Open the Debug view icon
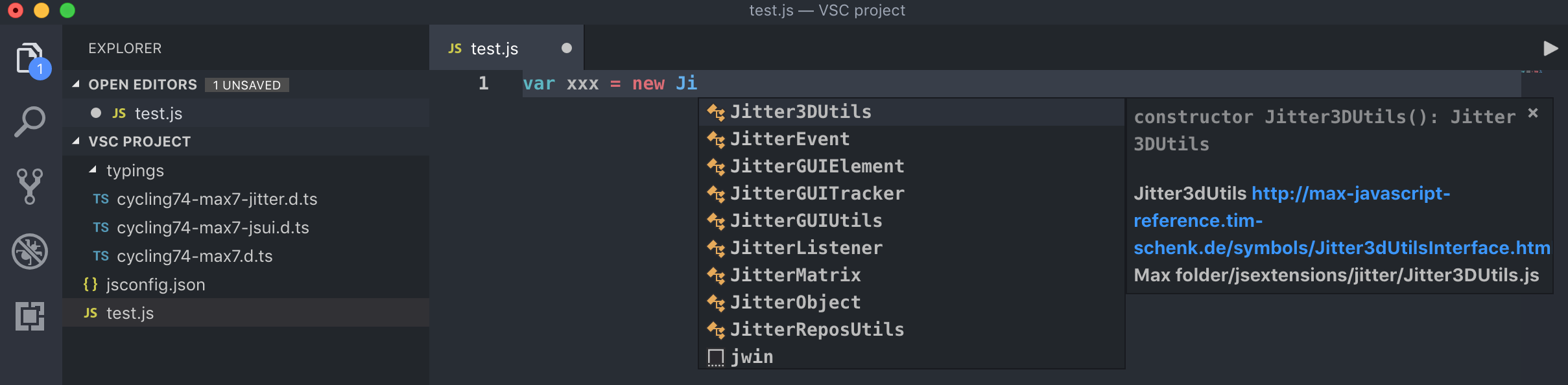The width and height of the screenshot is (1568, 385). [30, 251]
